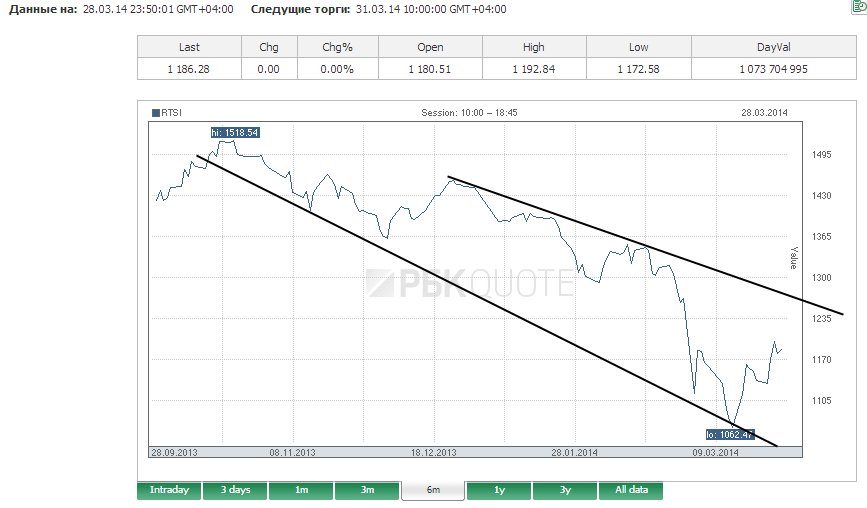Click the RTSI legend label
This screenshot has width=867, height=508.
point(171,113)
